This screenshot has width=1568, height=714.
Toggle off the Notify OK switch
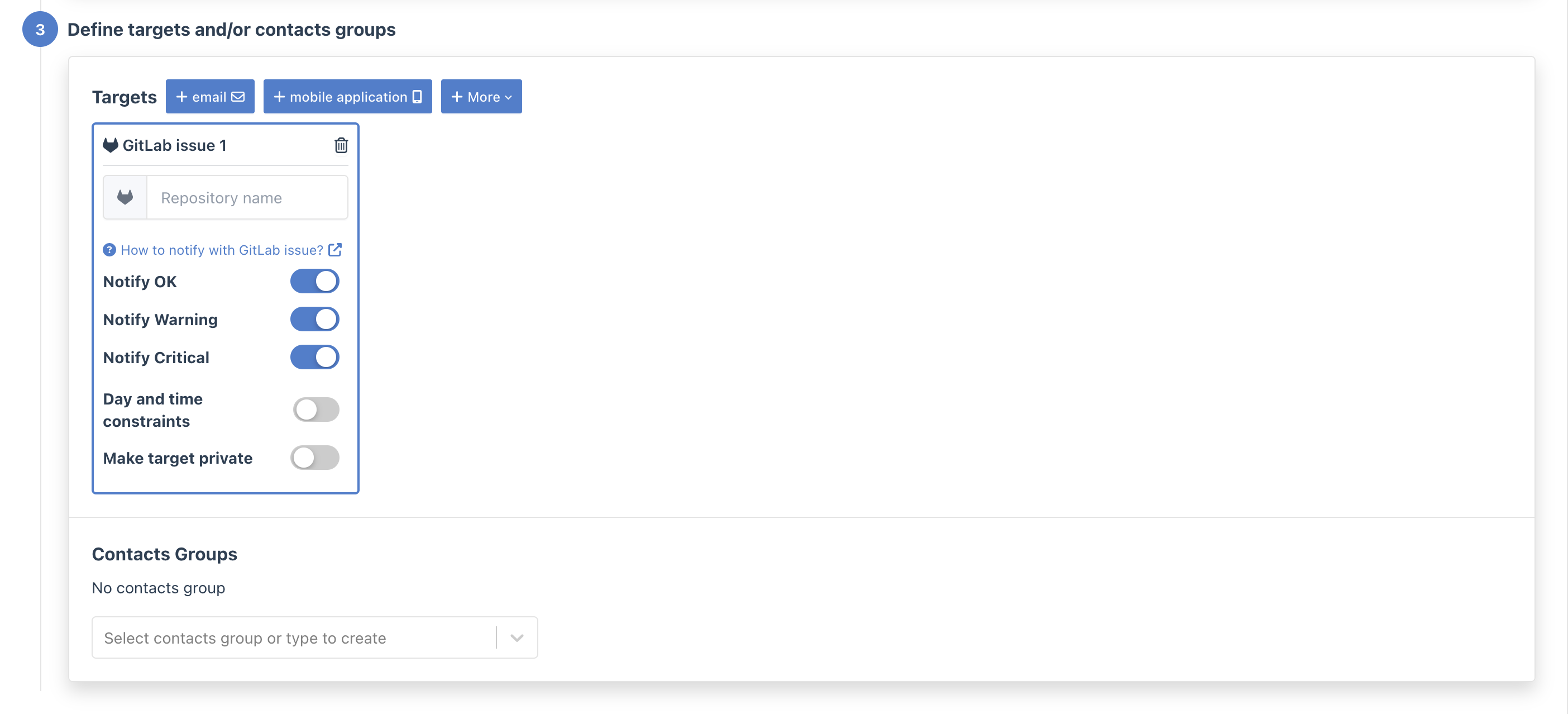(314, 281)
